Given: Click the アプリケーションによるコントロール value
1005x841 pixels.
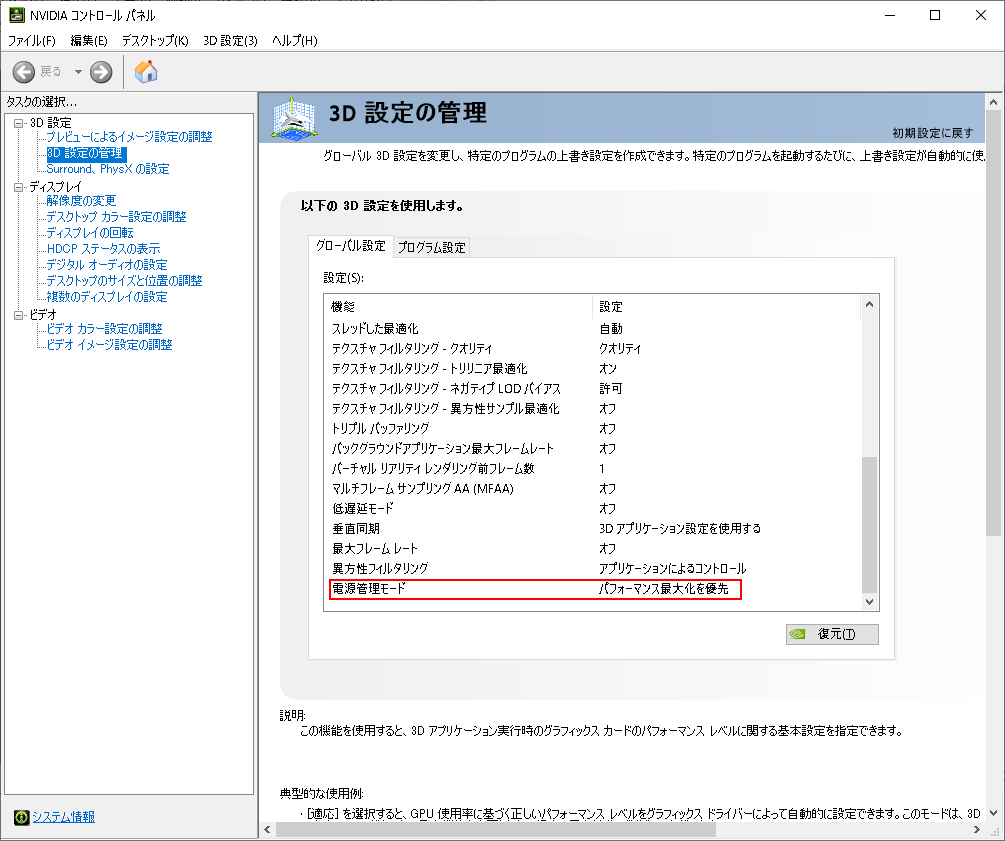Looking at the screenshot, I should point(672,569).
